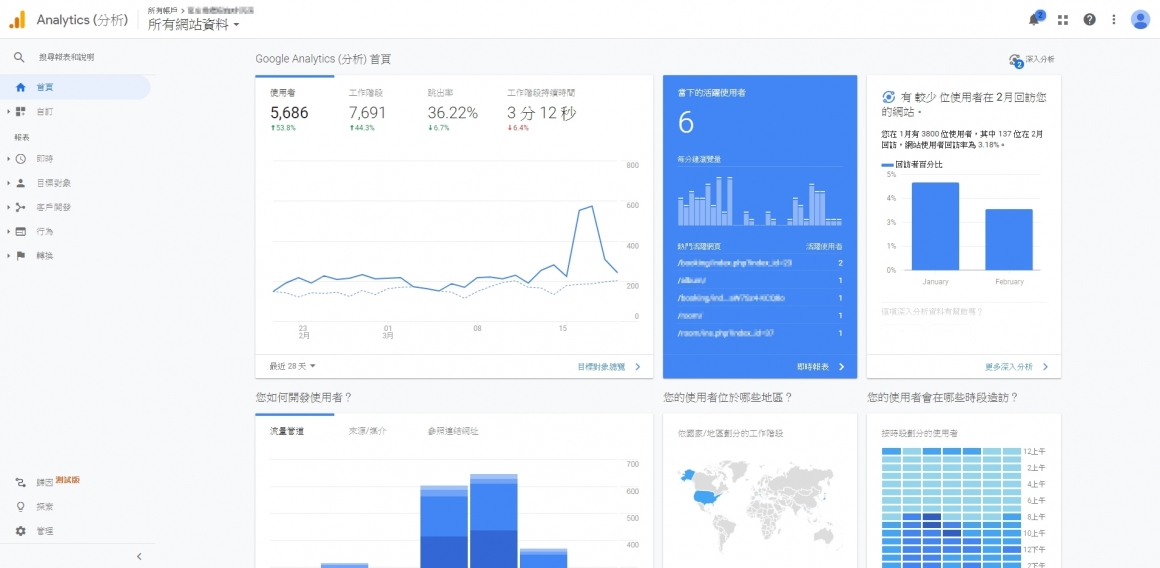Click the January bar in returning users chart

click(935, 226)
